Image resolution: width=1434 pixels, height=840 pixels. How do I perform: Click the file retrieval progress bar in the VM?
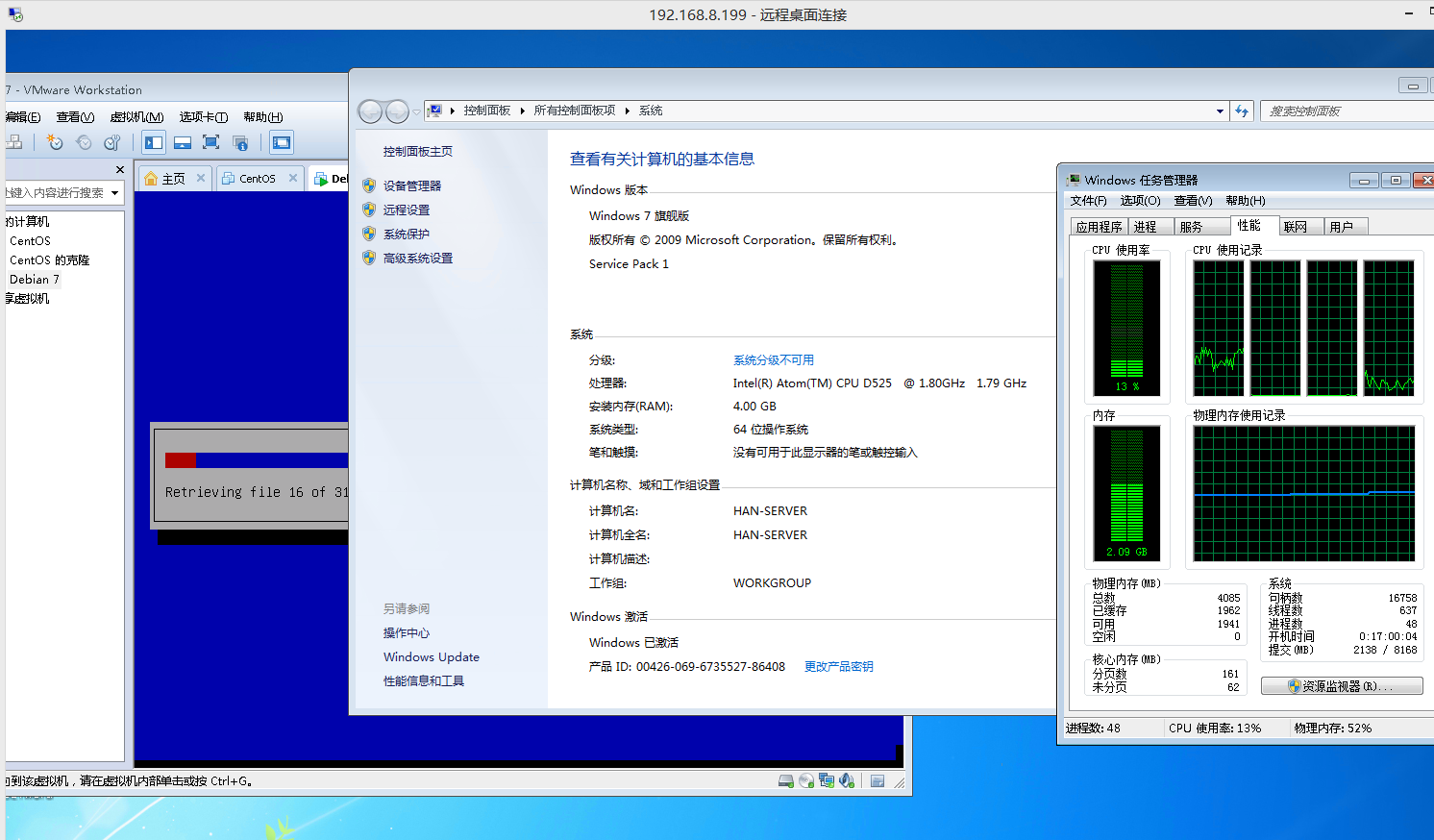point(256,460)
